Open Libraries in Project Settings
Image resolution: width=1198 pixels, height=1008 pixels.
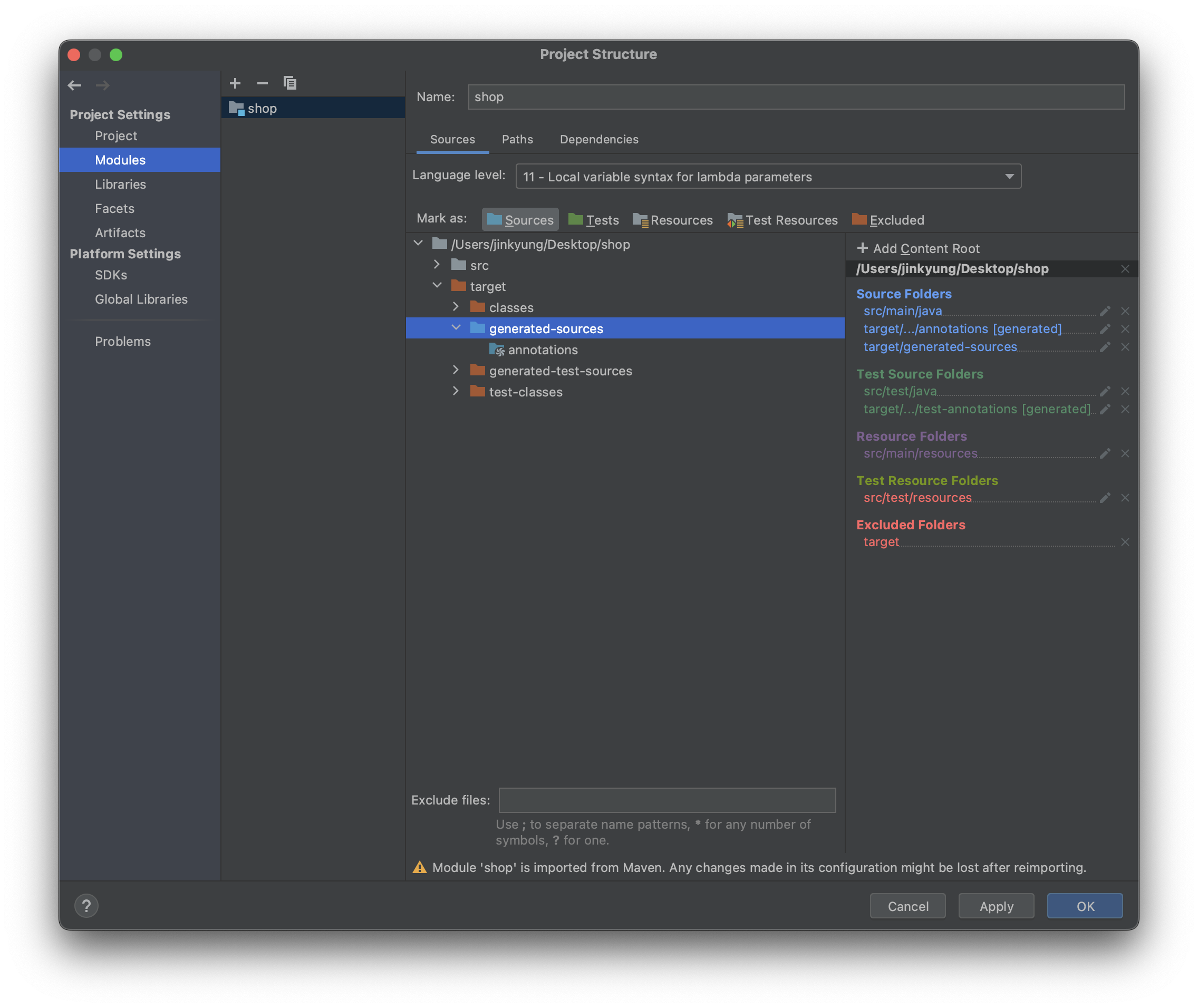pos(120,185)
